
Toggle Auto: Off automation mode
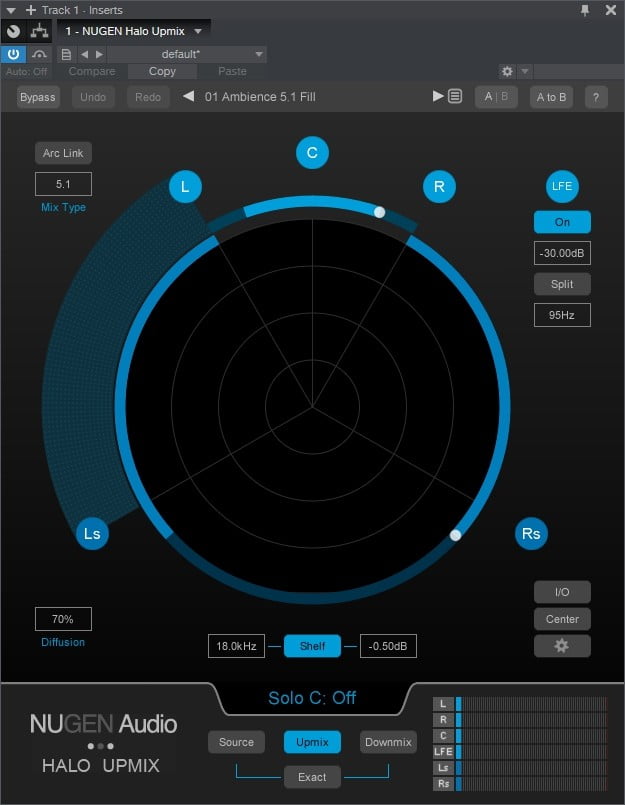[27, 71]
